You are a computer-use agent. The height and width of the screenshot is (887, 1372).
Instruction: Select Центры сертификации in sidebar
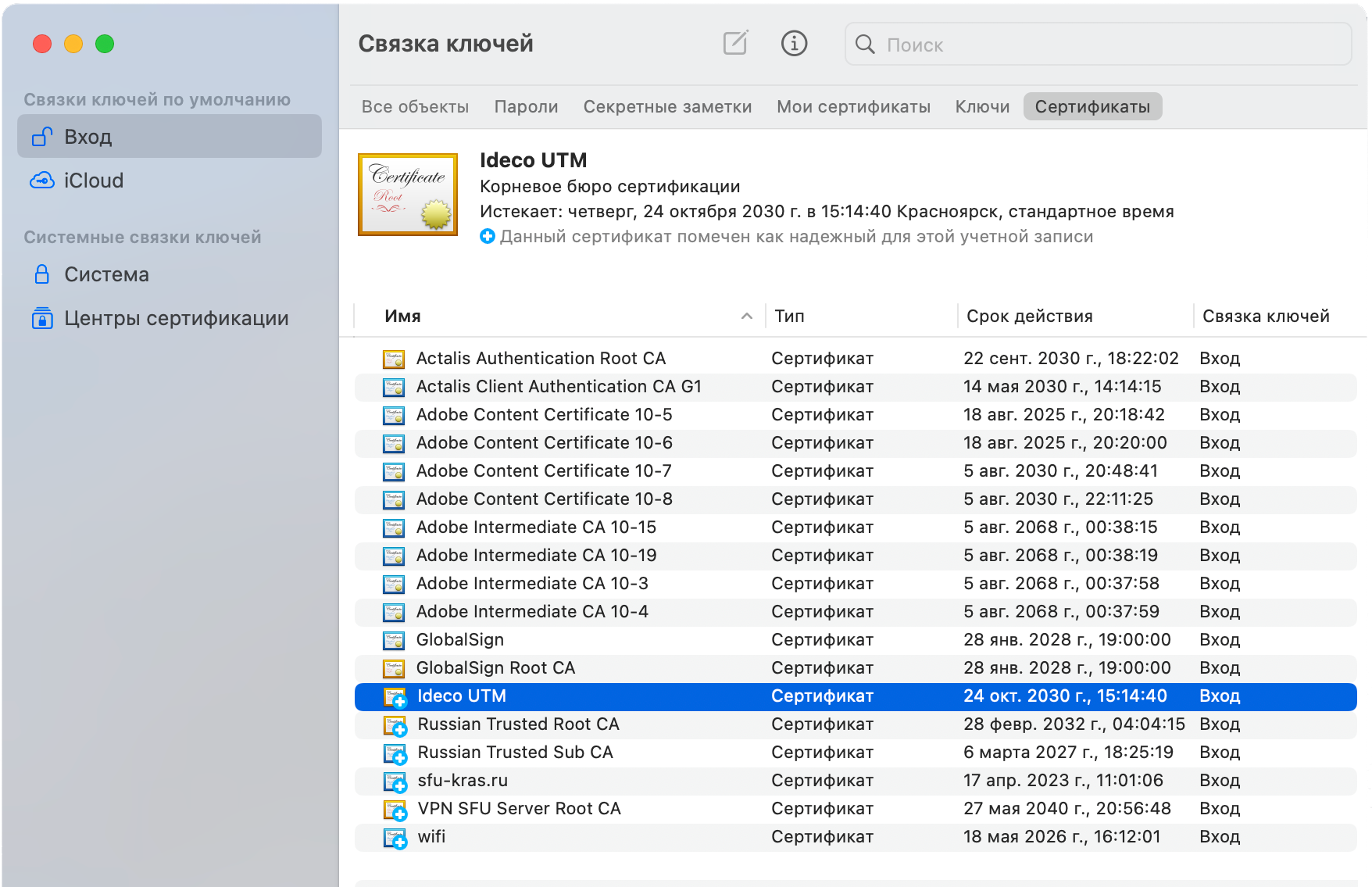click(176, 318)
